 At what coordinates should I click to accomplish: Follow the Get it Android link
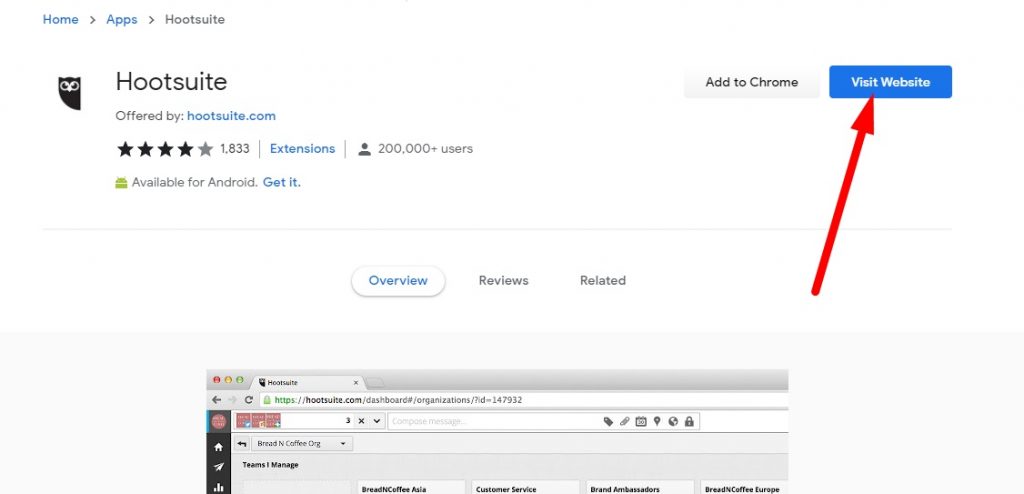coord(281,182)
